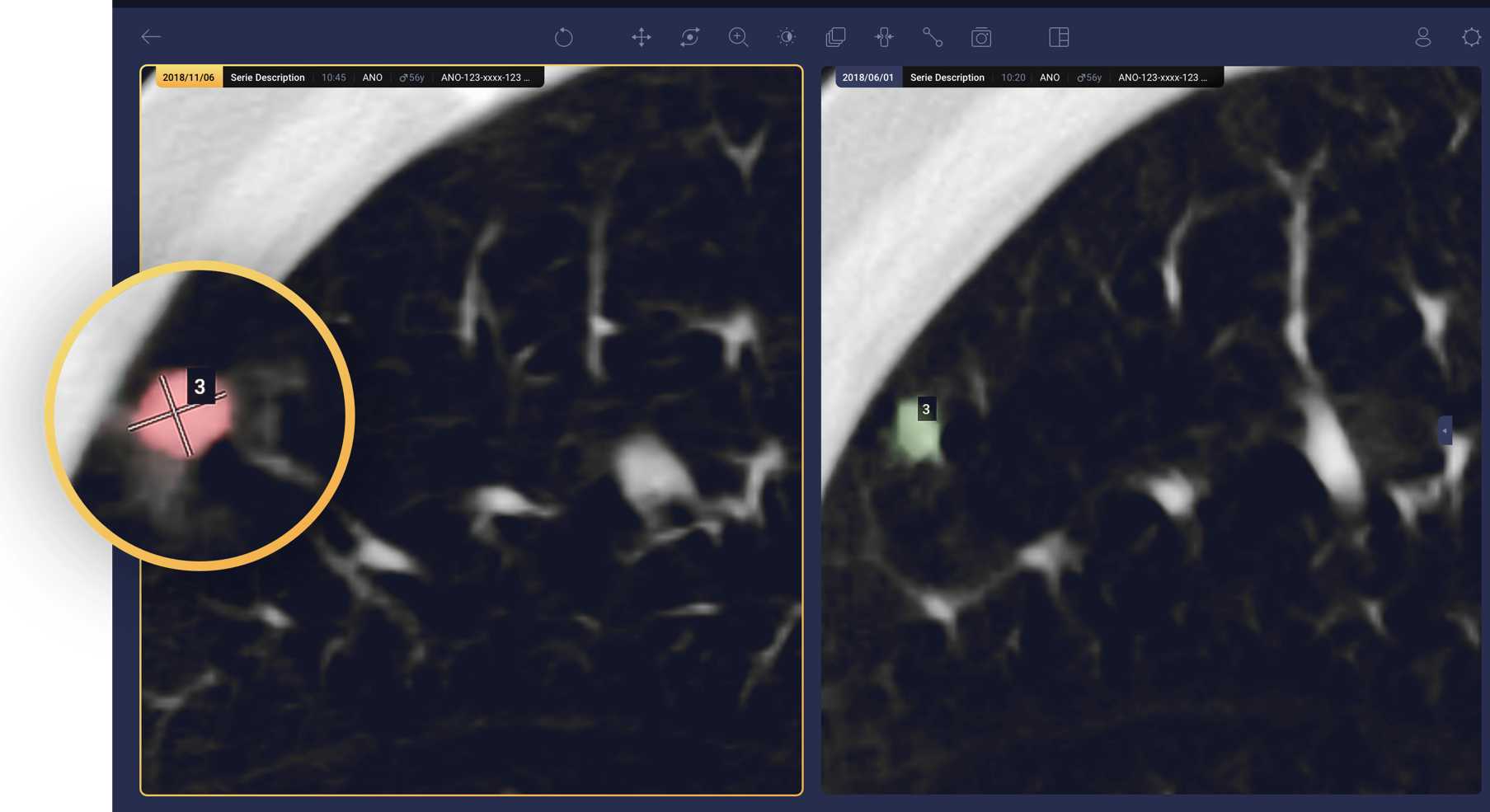This screenshot has width=1490, height=812.
Task: Select the rotate image tool
Action: (689, 37)
